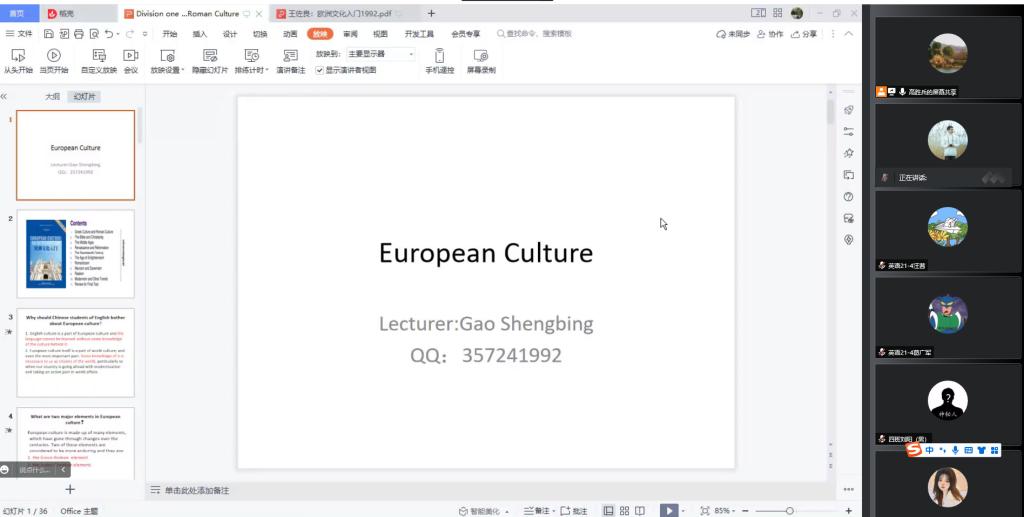Click 从头开始 start-from-beginning slideshow icon

[17, 56]
